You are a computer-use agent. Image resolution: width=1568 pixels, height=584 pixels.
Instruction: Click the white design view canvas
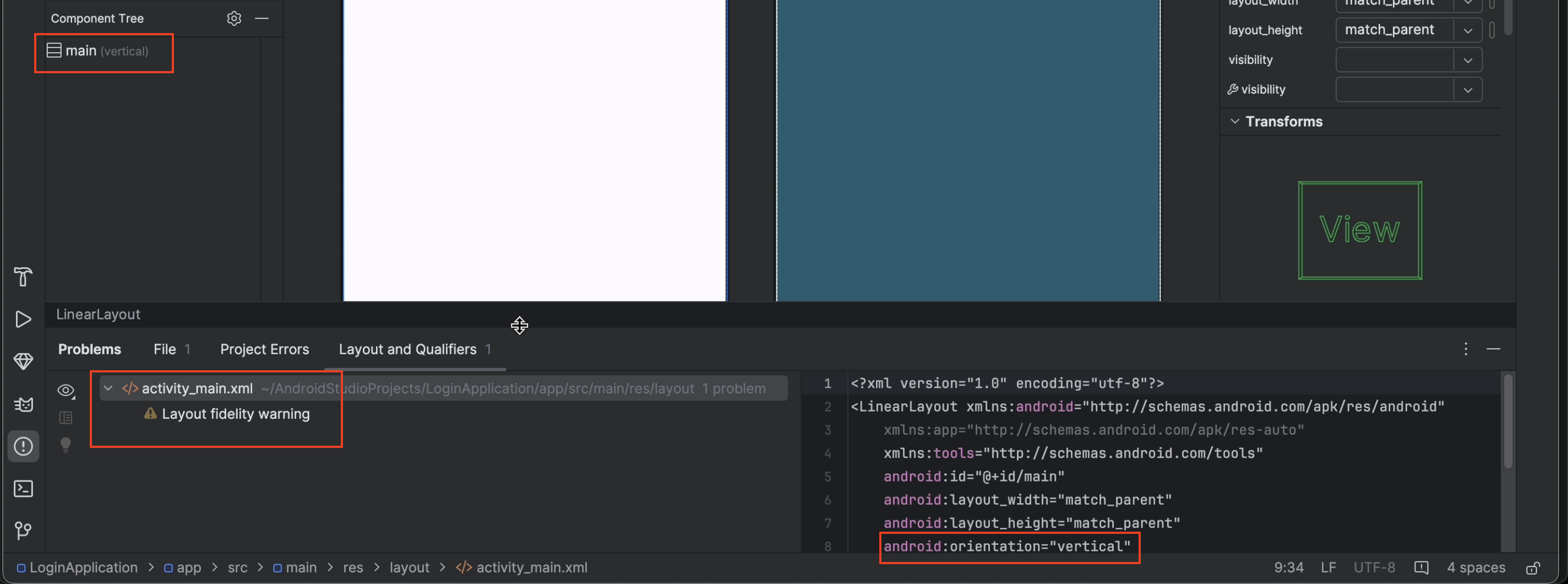click(535, 150)
